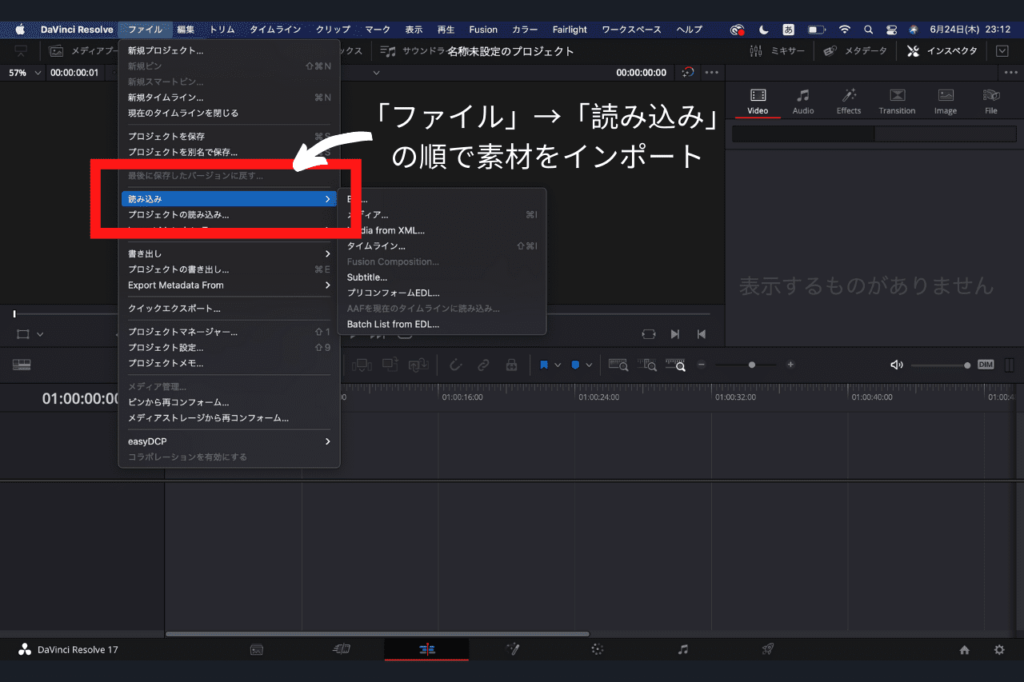Open the Fusion page icon
The width and height of the screenshot is (1024, 682).
pos(513,649)
